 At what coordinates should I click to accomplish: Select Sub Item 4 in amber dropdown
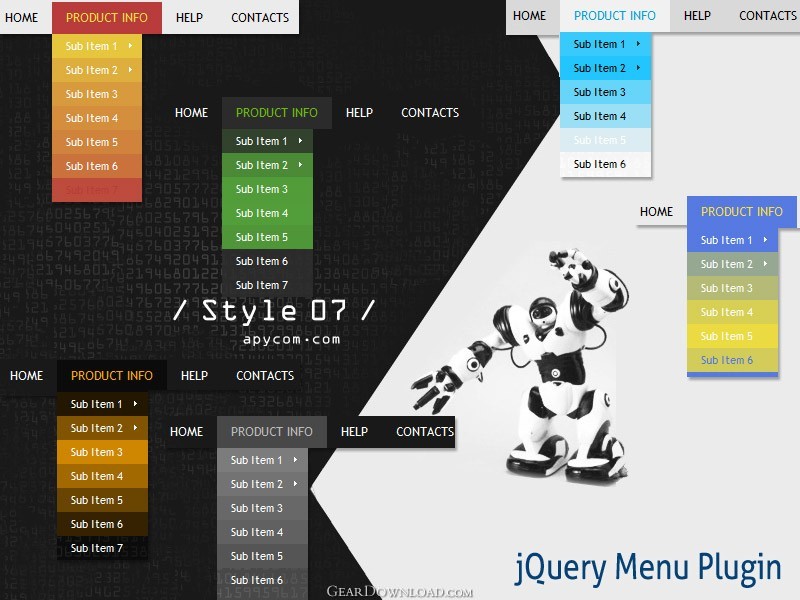103,476
